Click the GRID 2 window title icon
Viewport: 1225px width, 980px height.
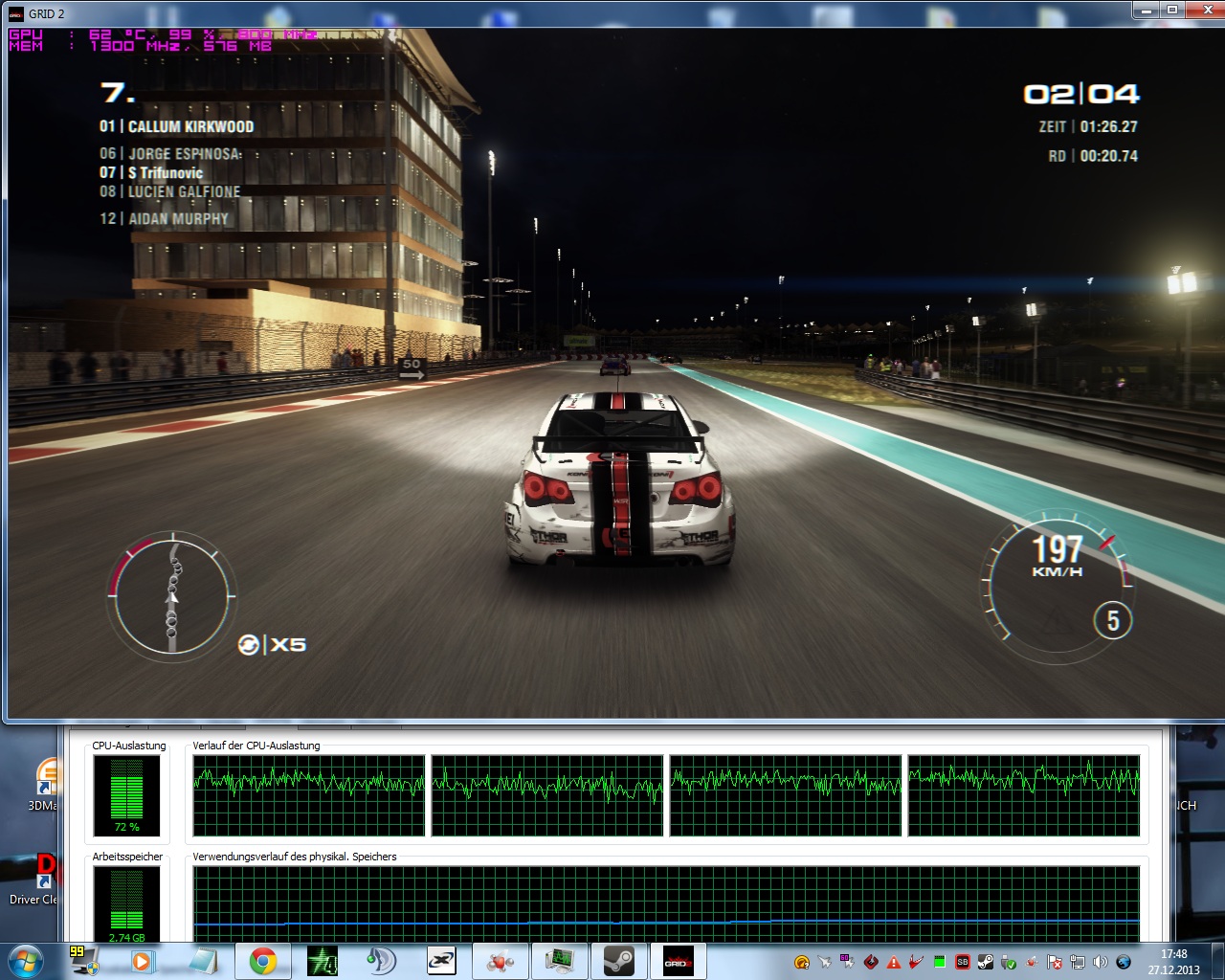pyautogui.click(x=15, y=13)
